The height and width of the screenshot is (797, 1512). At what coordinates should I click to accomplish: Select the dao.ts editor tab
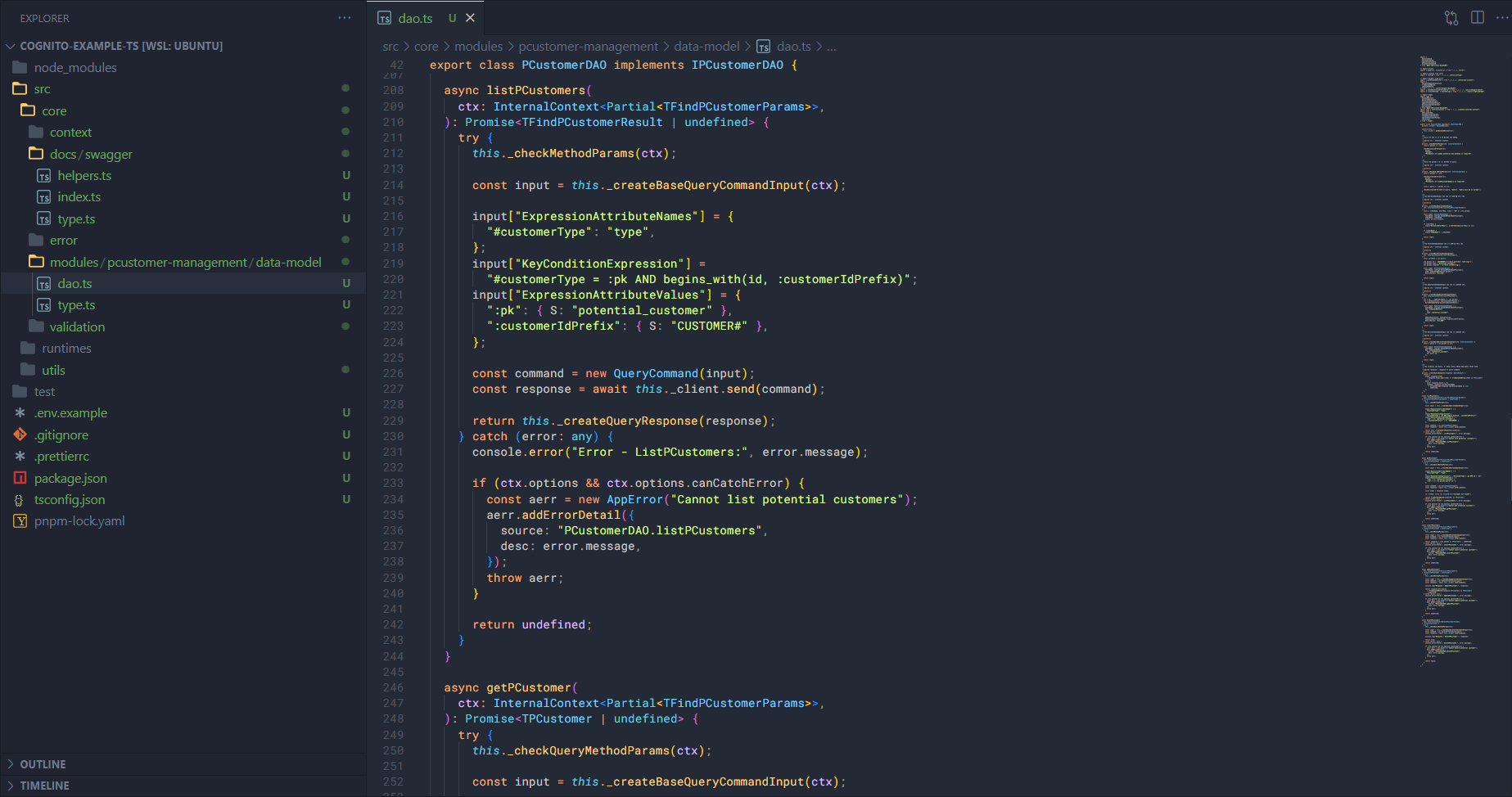point(415,18)
